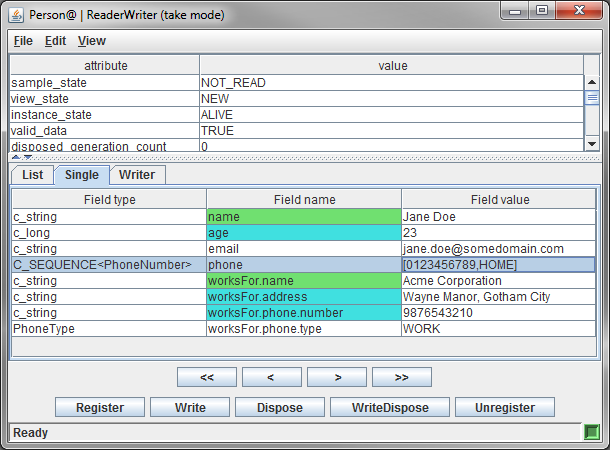Click the C_SEQUENCE<PhoneNumber> type cell
Screen dimensions: 610x450
[109, 264]
